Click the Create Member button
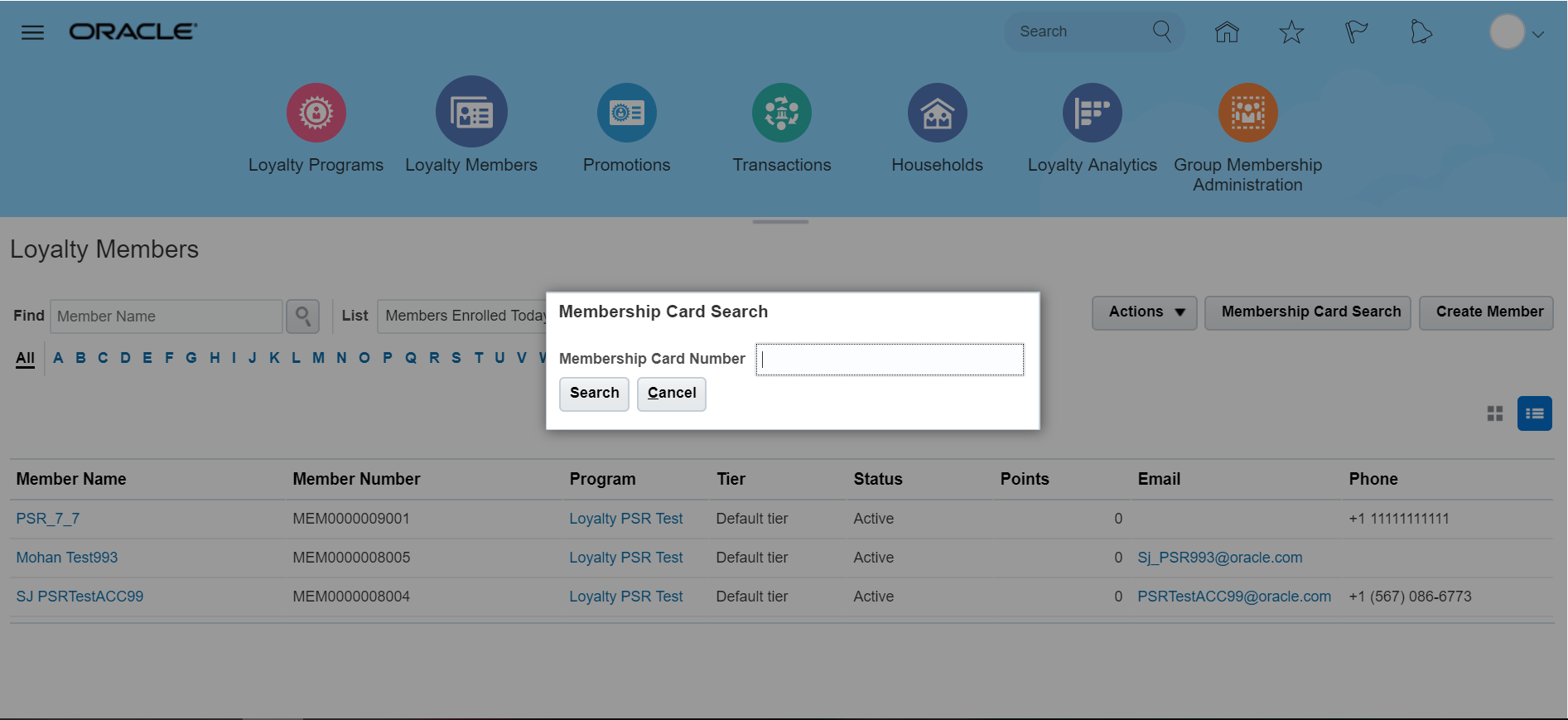1568x720 pixels. click(1487, 312)
